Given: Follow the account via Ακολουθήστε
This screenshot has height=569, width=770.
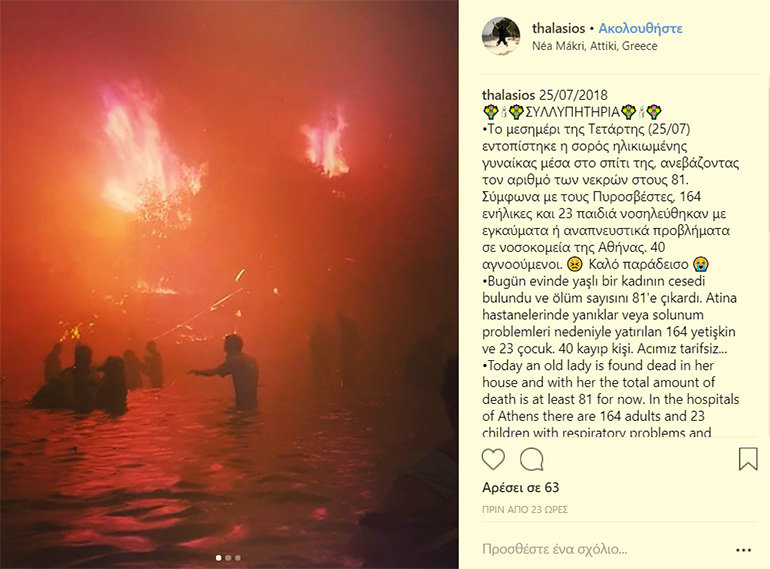Looking at the screenshot, I should coord(640,28).
